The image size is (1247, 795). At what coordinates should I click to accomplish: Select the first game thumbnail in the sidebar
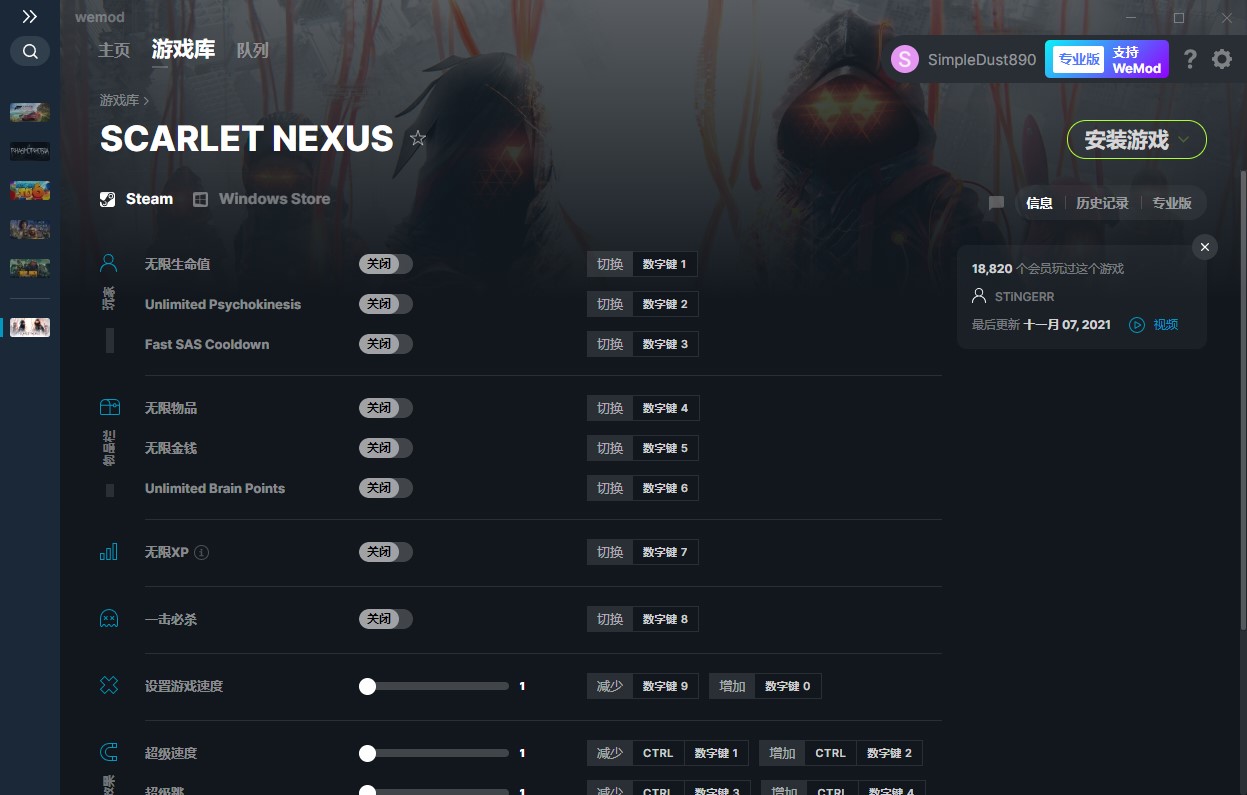[x=30, y=112]
